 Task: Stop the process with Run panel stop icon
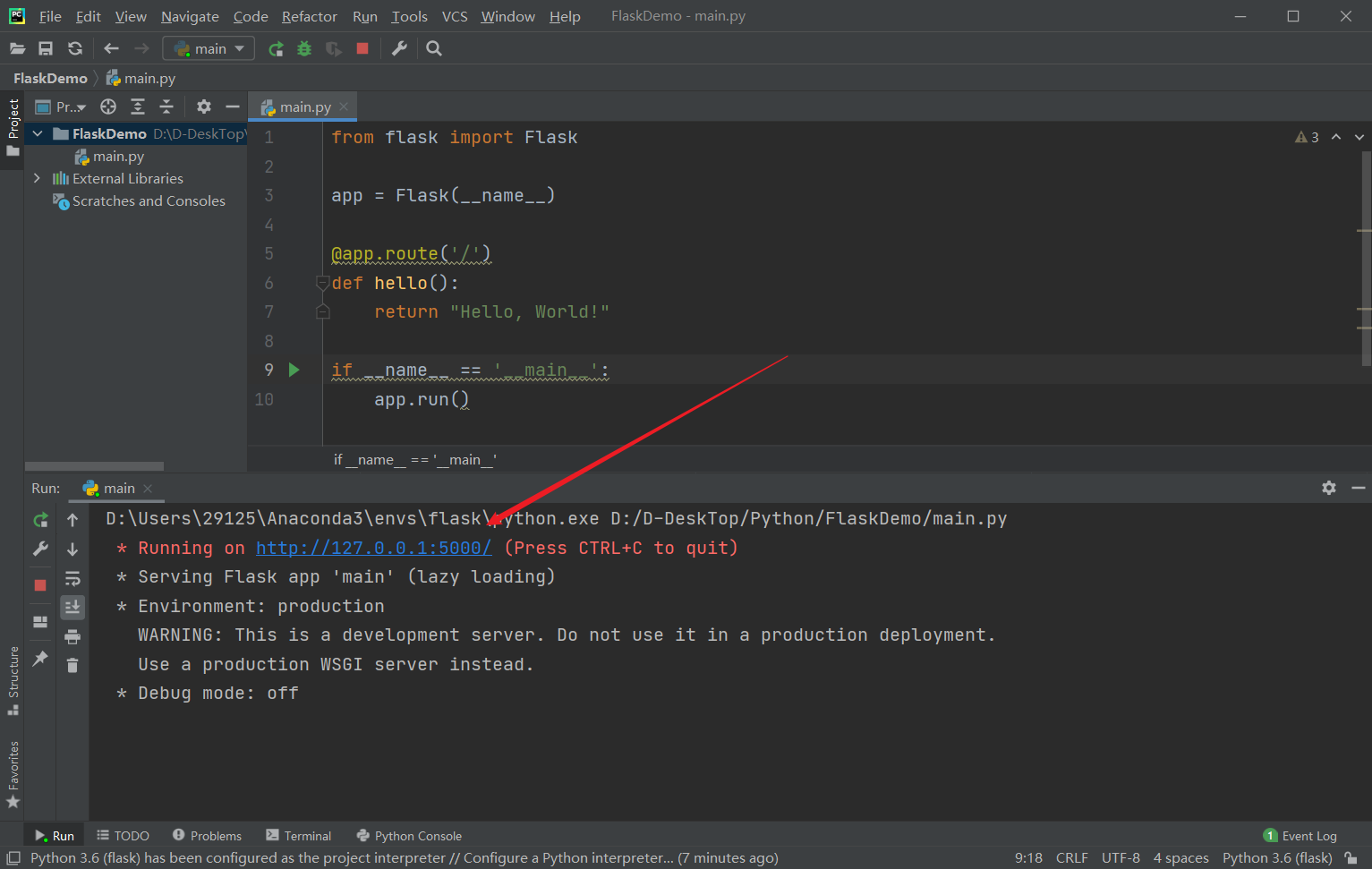(40, 584)
